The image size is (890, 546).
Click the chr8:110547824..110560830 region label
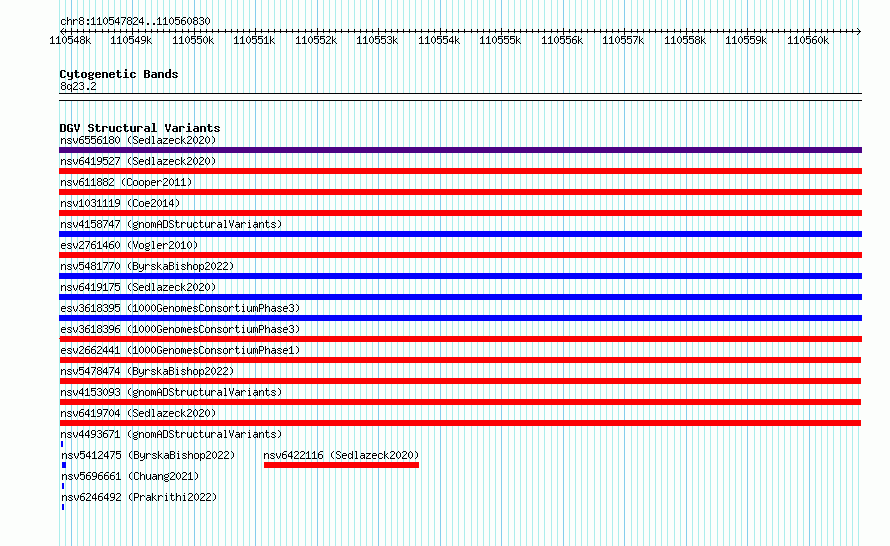click(x=135, y=21)
